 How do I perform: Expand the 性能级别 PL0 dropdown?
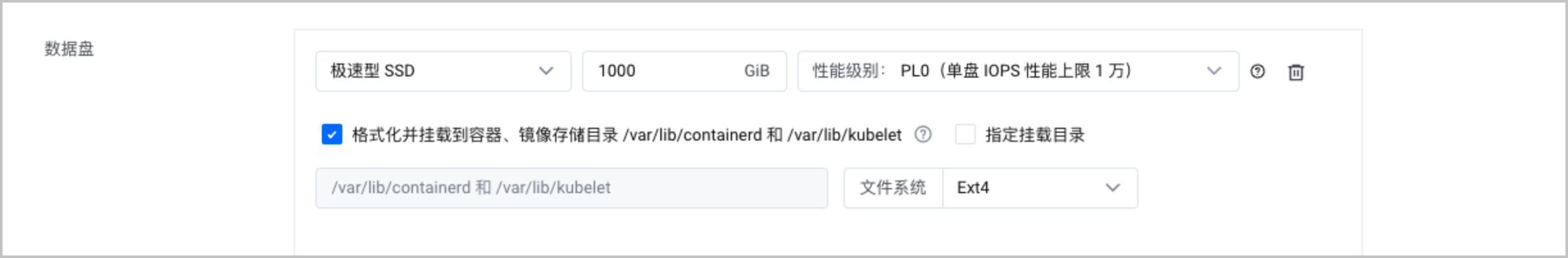[x=1018, y=71]
